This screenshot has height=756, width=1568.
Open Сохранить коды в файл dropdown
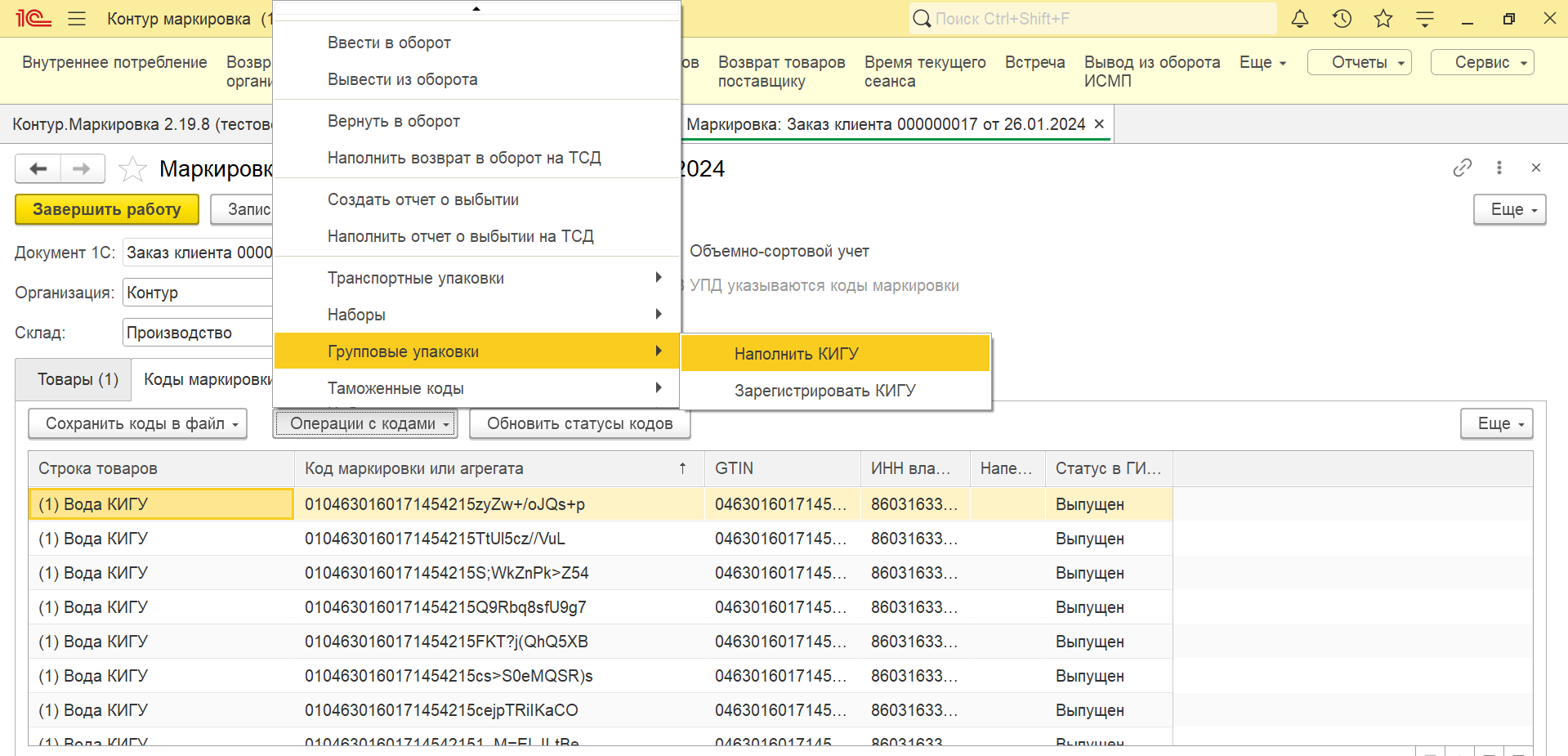coord(137,423)
